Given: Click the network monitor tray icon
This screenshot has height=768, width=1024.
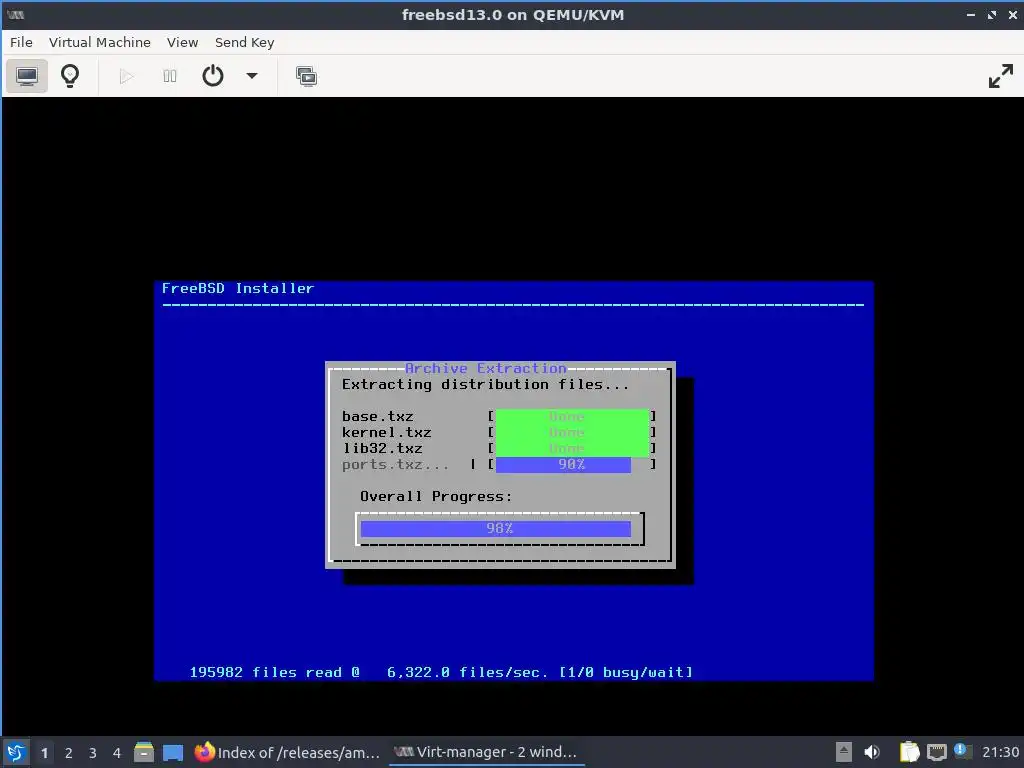Looking at the screenshot, I should 936,752.
